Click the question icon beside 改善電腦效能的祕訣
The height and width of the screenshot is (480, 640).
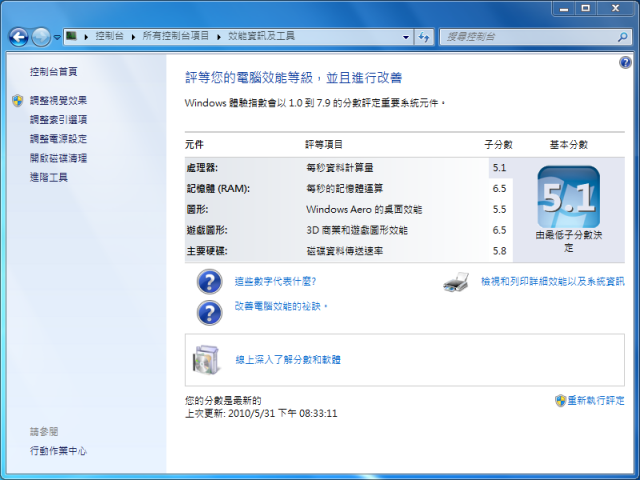pyautogui.click(x=209, y=313)
